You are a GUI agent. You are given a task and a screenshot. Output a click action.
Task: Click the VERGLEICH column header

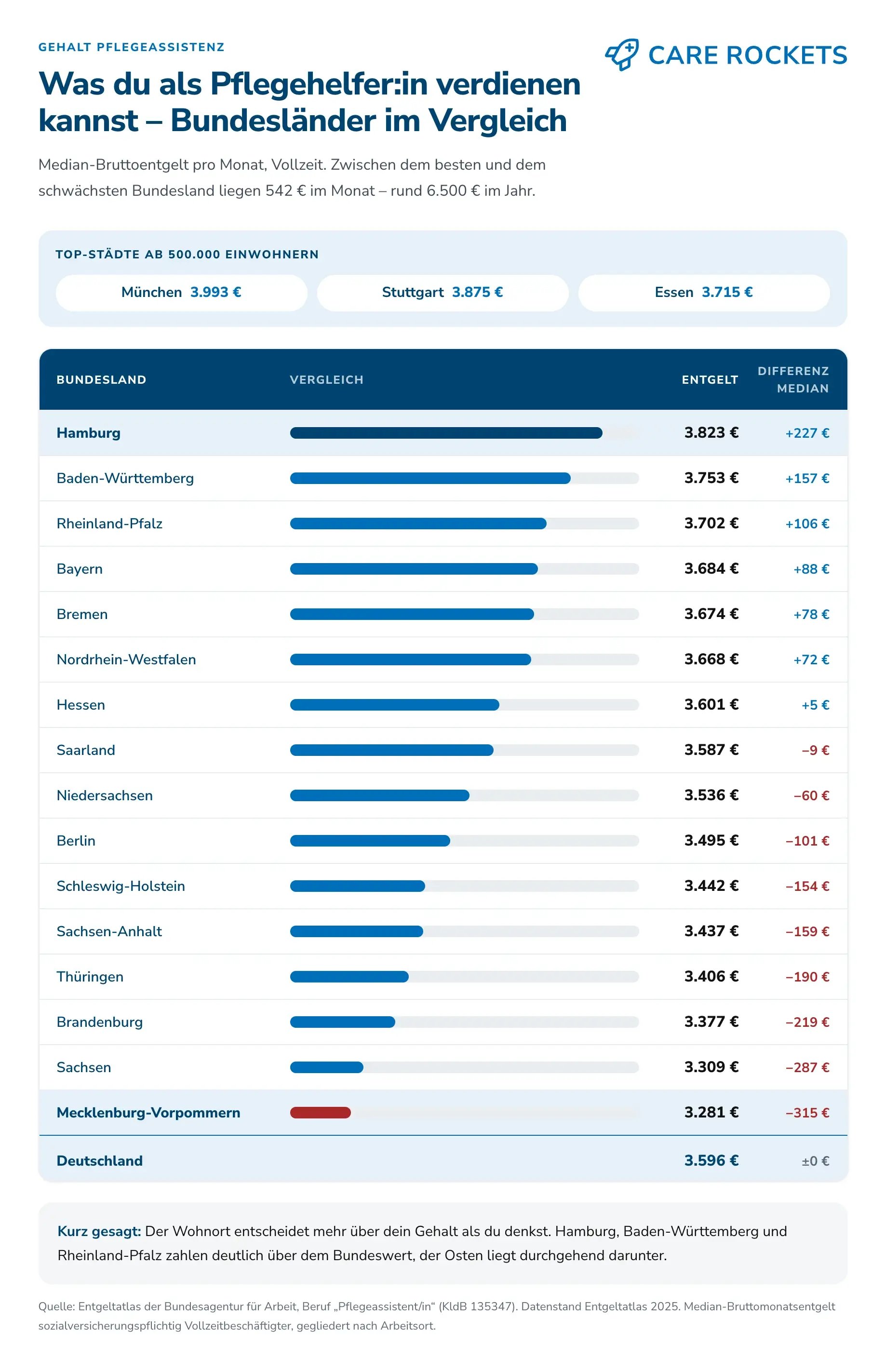pyautogui.click(x=326, y=379)
